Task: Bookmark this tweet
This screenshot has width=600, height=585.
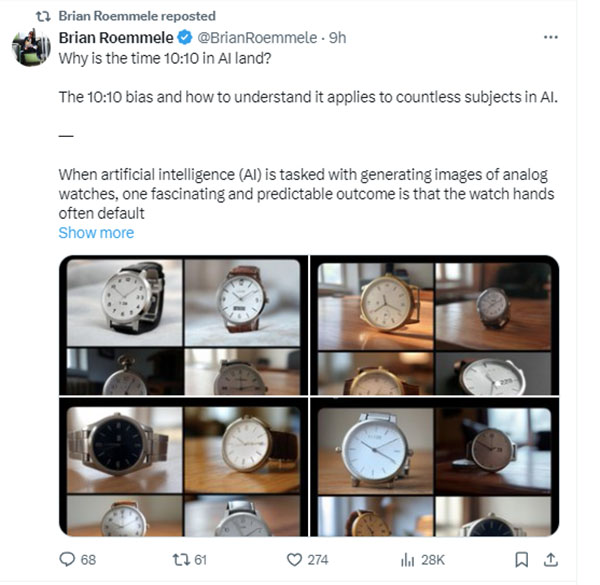Action: point(521,559)
